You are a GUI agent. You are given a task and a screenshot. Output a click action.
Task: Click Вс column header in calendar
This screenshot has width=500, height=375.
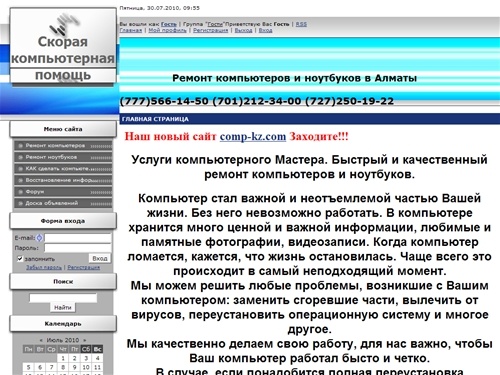[97, 349]
